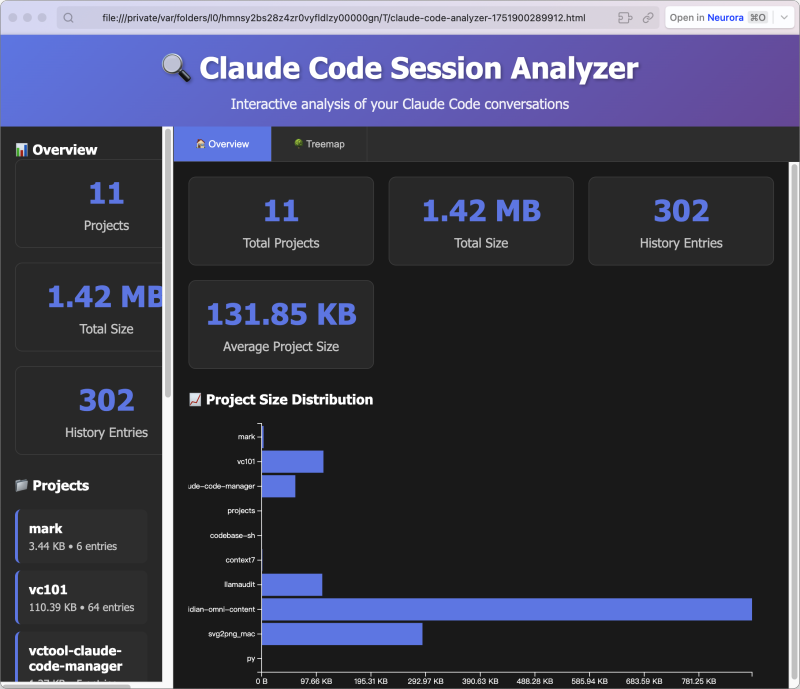Image resolution: width=800 pixels, height=689 pixels.
Task: Open the mark project in sidebar
Action: pyautogui.click(x=82, y=536)
